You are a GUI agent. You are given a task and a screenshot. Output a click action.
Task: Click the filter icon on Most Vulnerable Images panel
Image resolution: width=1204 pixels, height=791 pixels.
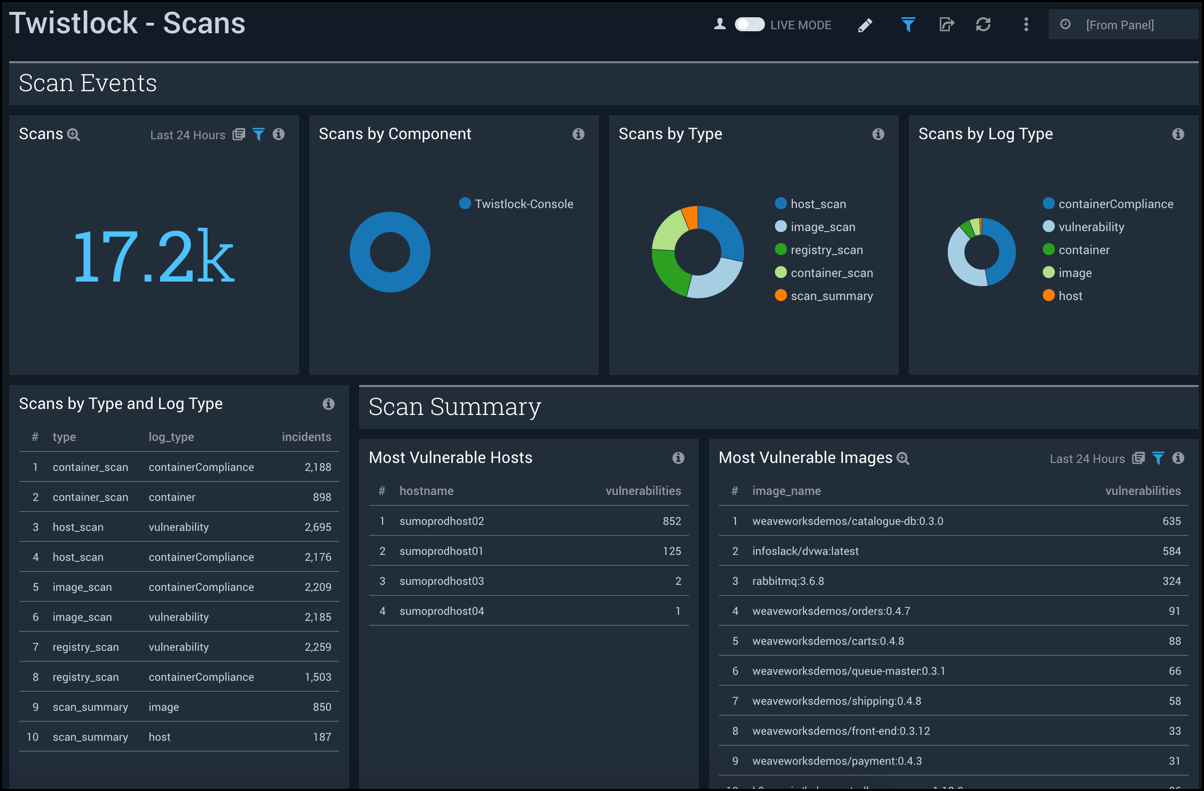pyautogui.click(x=1158, y=458)
